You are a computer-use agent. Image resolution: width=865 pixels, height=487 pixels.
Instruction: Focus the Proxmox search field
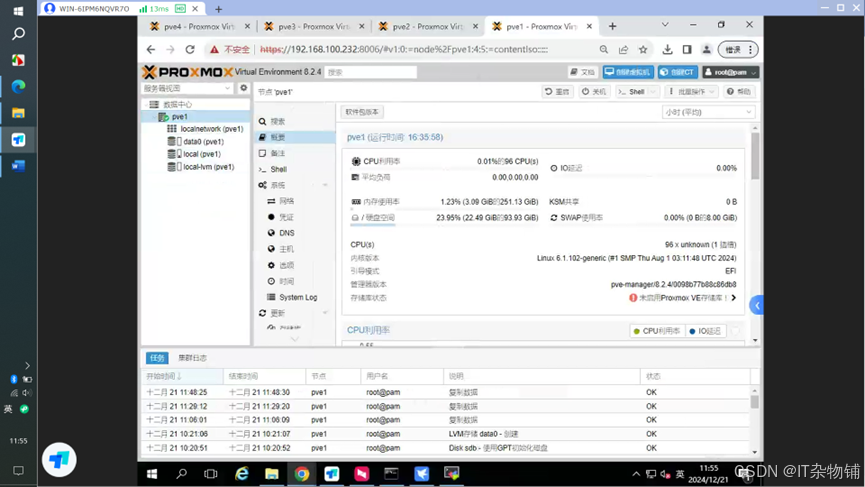(x=370, y=72)
